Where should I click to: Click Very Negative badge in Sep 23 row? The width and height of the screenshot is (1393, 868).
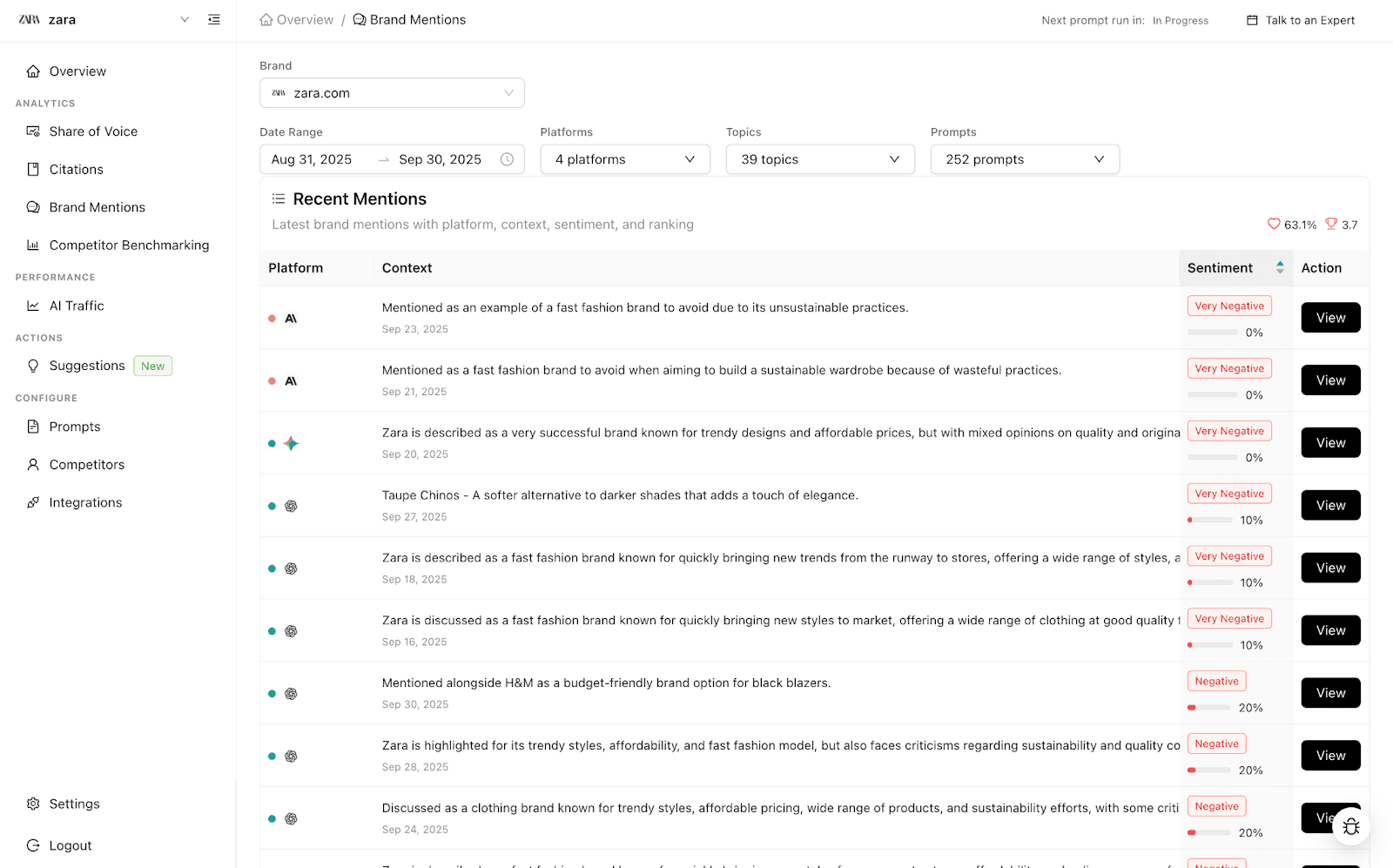click(1229, 306)
